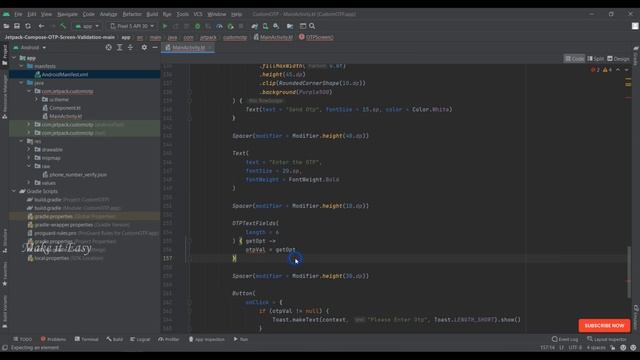Open the Logcat tool window
The width and height of the screenshot is (640, 360).
(x=140, y=339)
